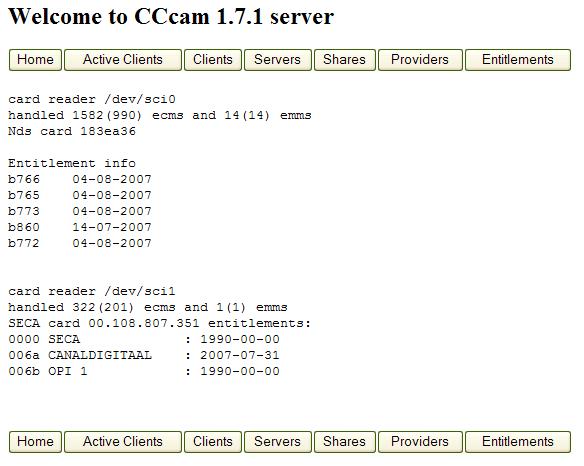Open the top Home button
The height and width of the screenshot is (466, 584).
(35, 60)
